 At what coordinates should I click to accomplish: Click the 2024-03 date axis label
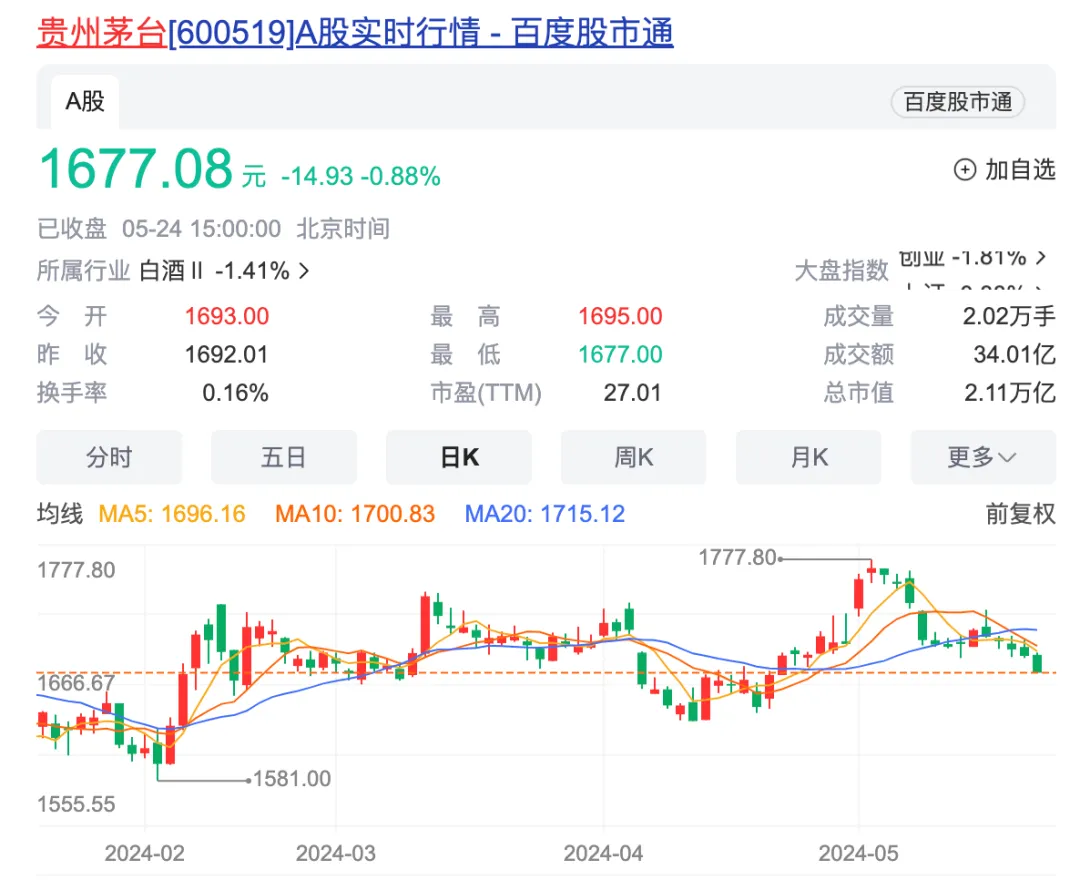point(336,854)
